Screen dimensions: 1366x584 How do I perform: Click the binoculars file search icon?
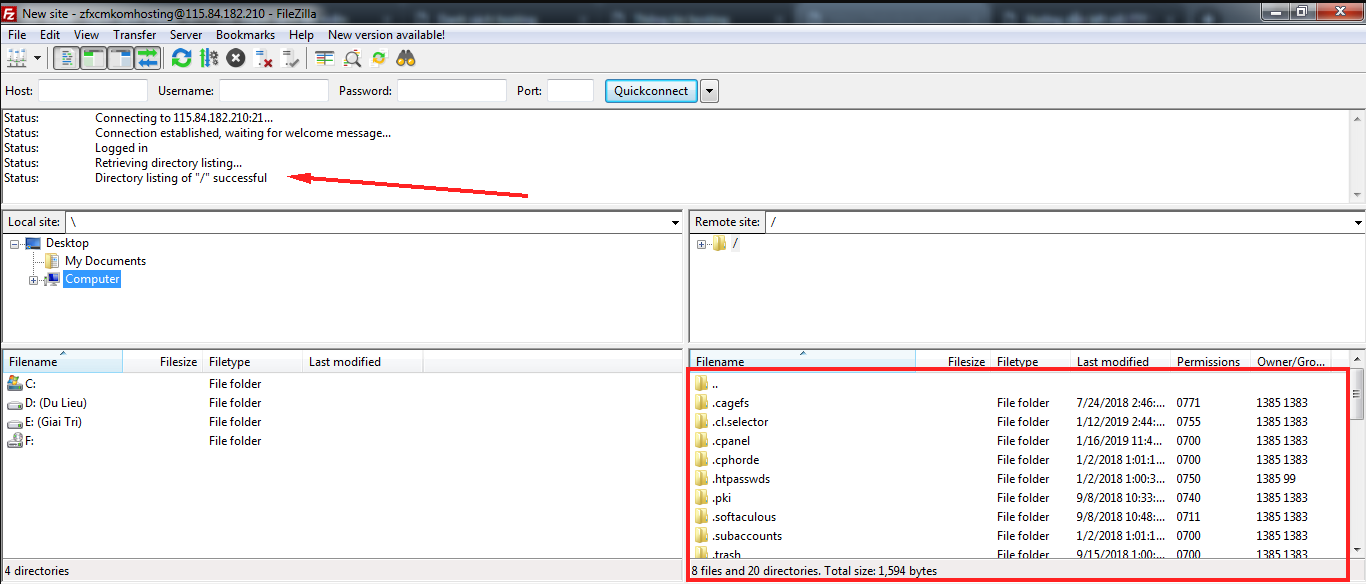(405, 58)
